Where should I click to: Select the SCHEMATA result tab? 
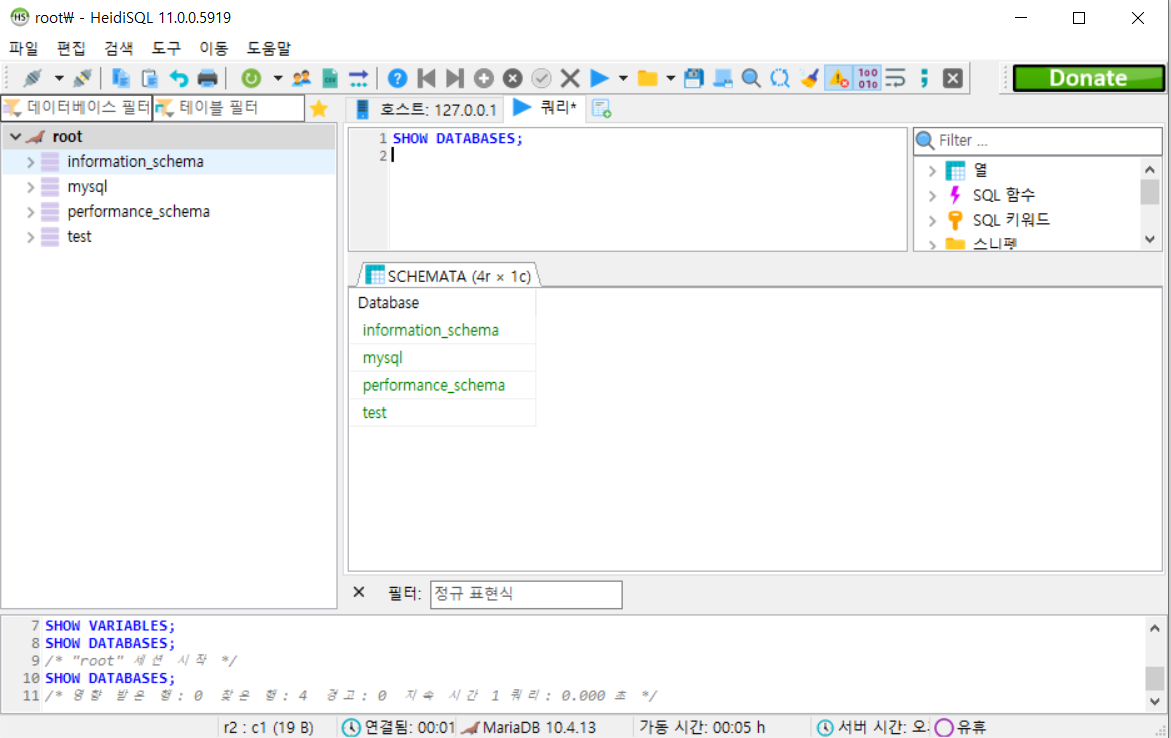449,276
